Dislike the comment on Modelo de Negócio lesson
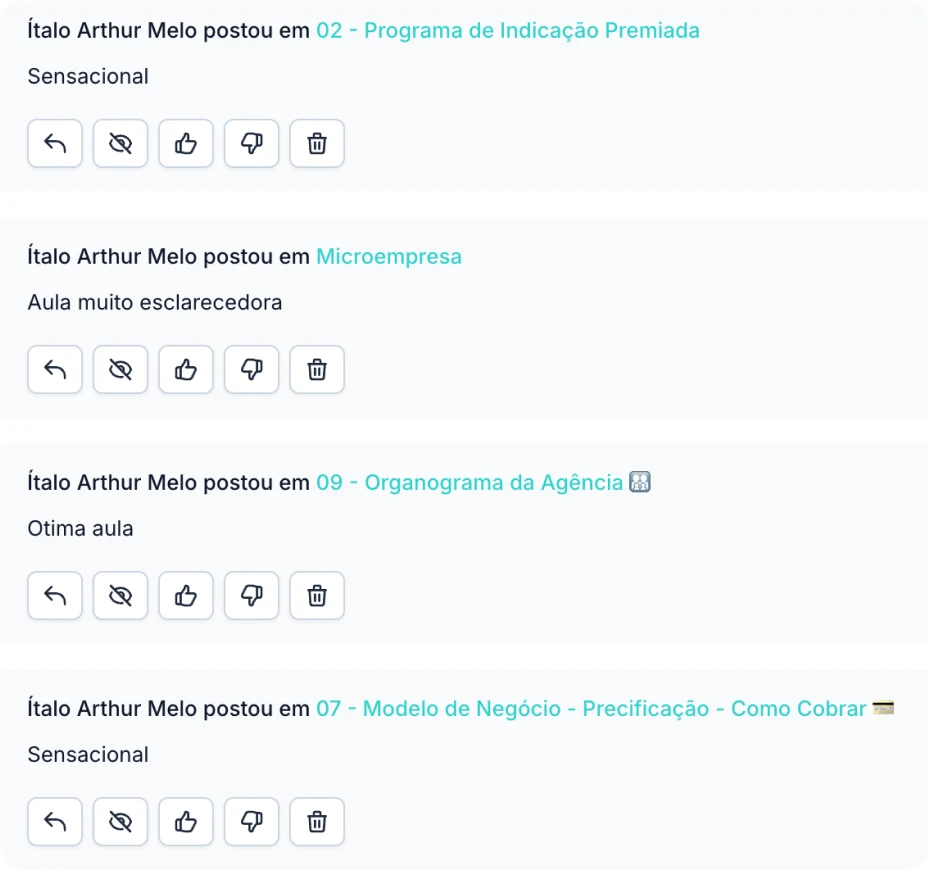 [251, 822]
